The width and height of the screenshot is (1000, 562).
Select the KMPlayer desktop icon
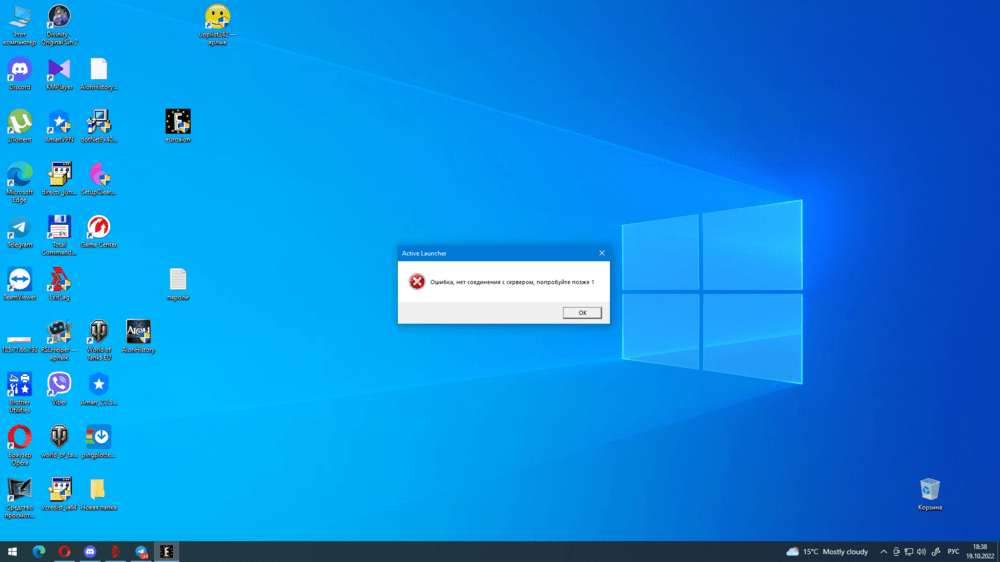click(x=59, y=70)
